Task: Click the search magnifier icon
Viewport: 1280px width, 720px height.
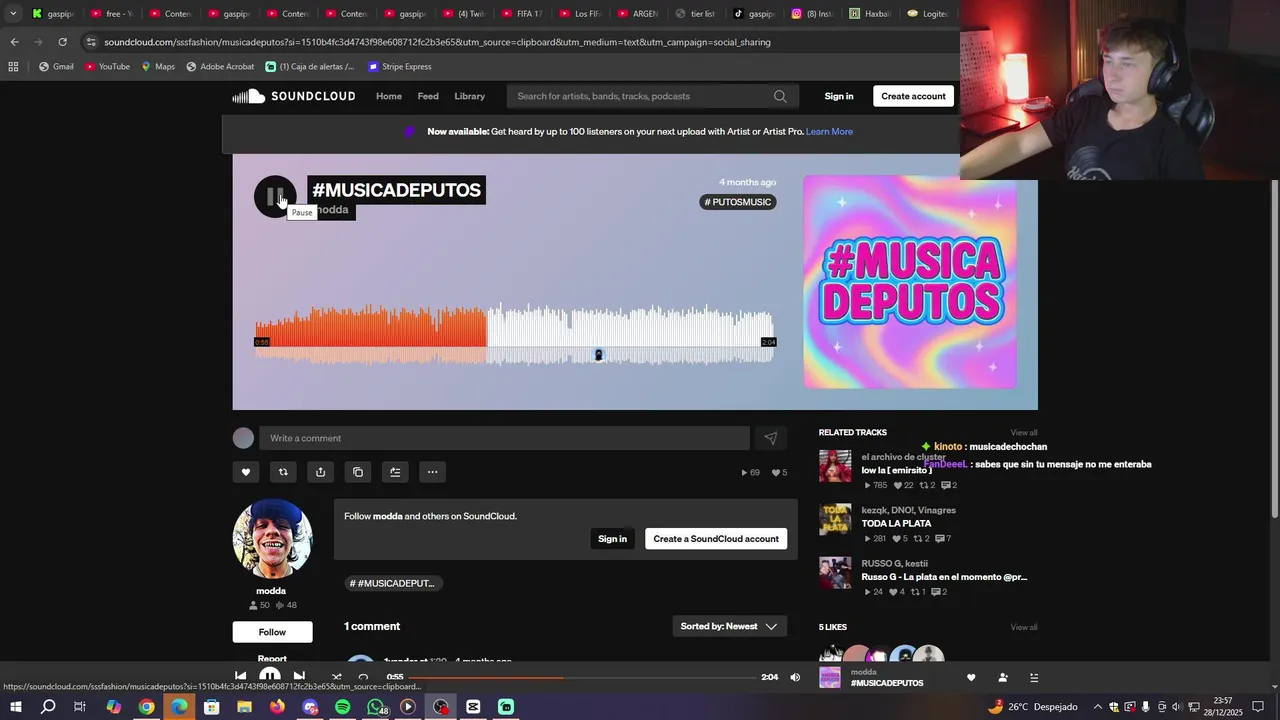Action: coord(780,96)
